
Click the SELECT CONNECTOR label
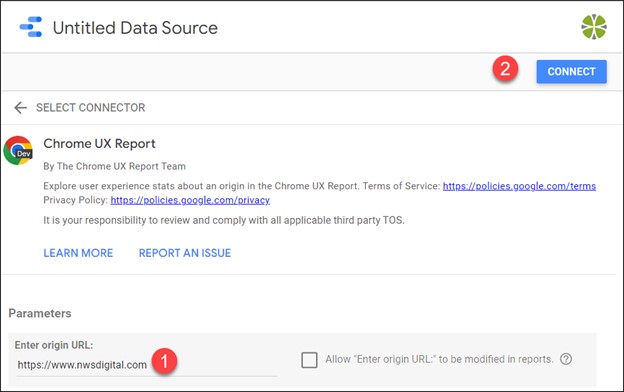pyautogui.click(x=91, y=107)
